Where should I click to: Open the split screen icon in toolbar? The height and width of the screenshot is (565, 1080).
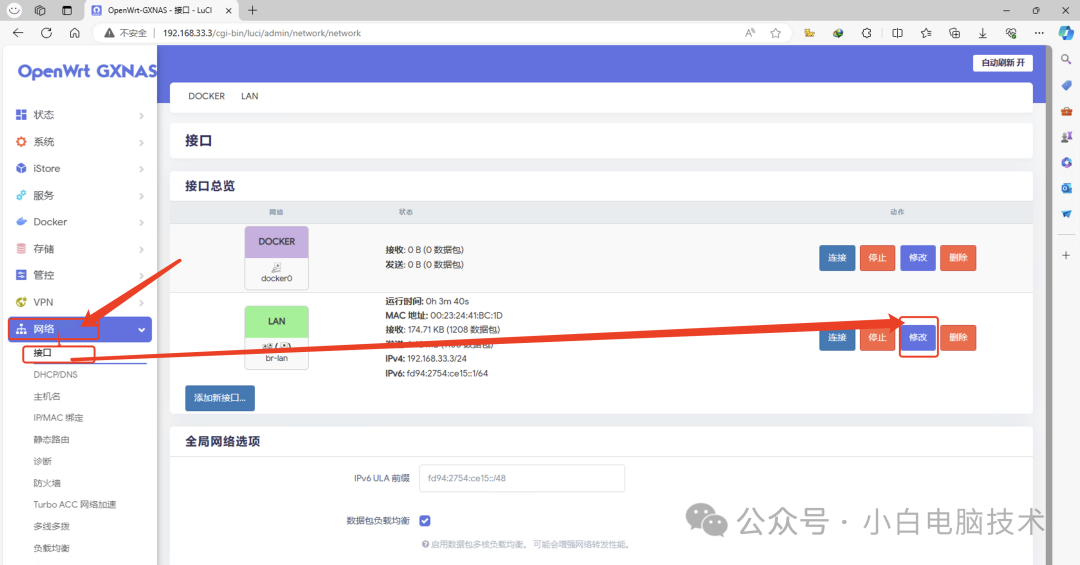(897, 32)
